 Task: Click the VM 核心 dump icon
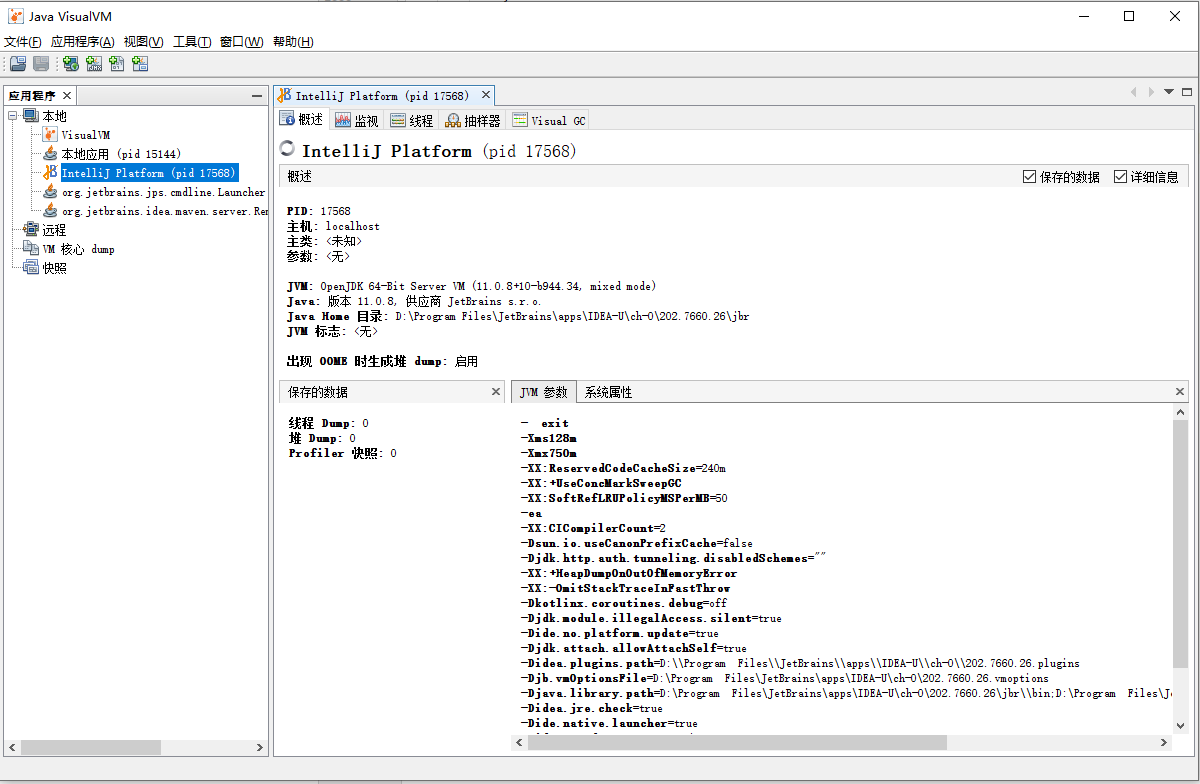coord(30,249)
